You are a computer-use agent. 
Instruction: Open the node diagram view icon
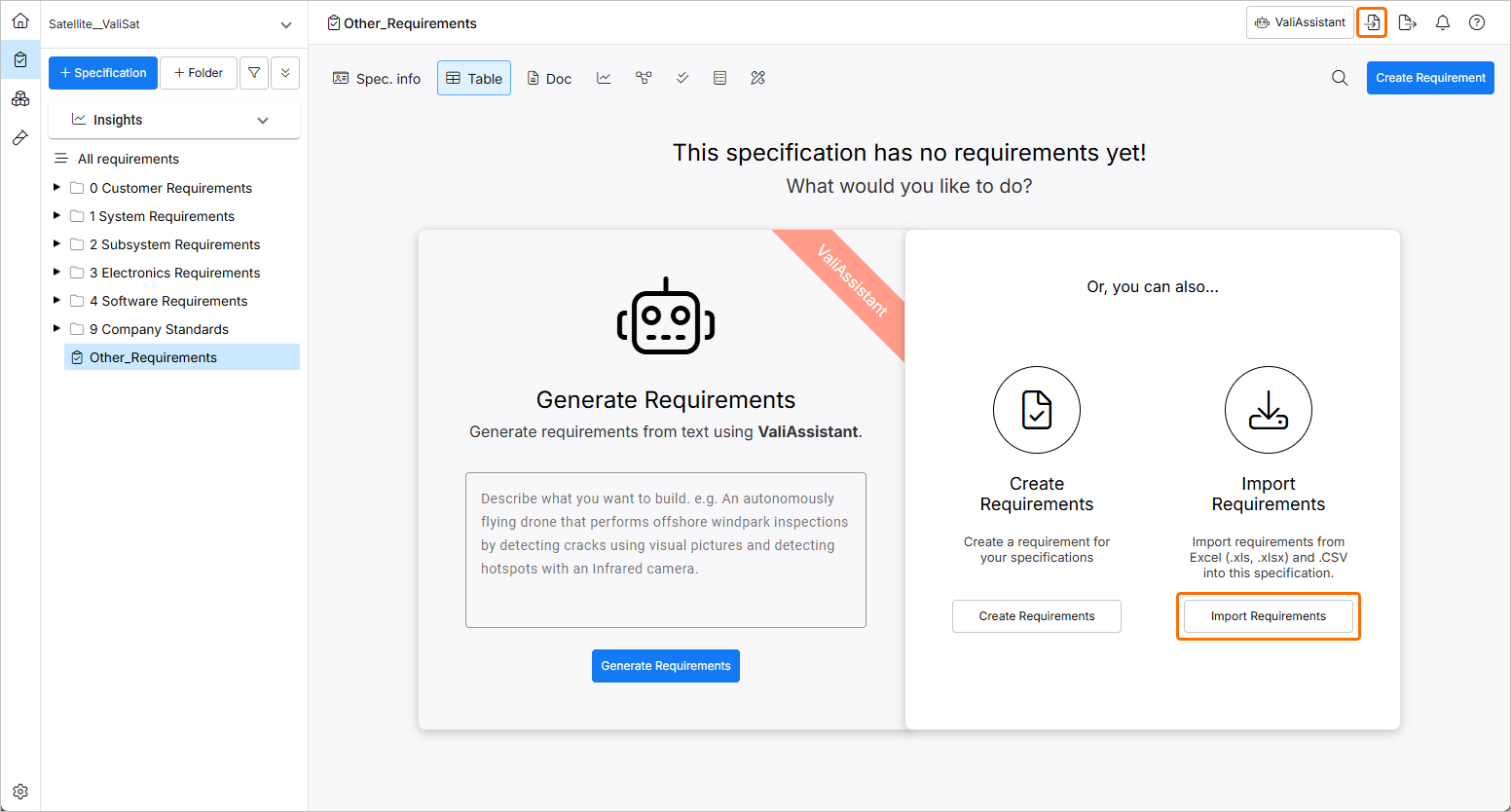point(644,78)
